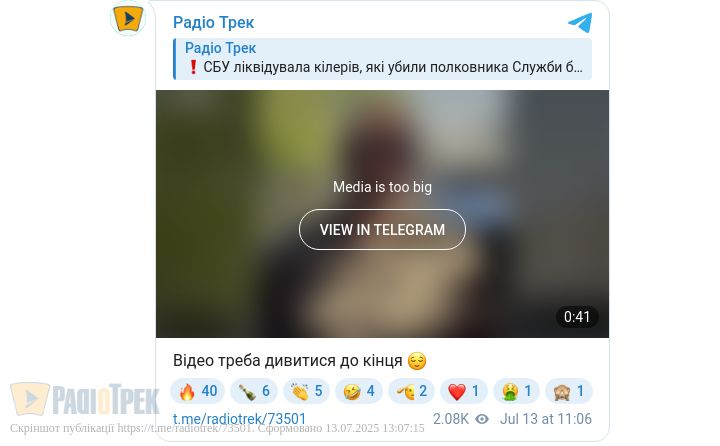Click the Jul 13 at 11:06 timestamp
720x446 pixels.
click(x=546, y=419)
